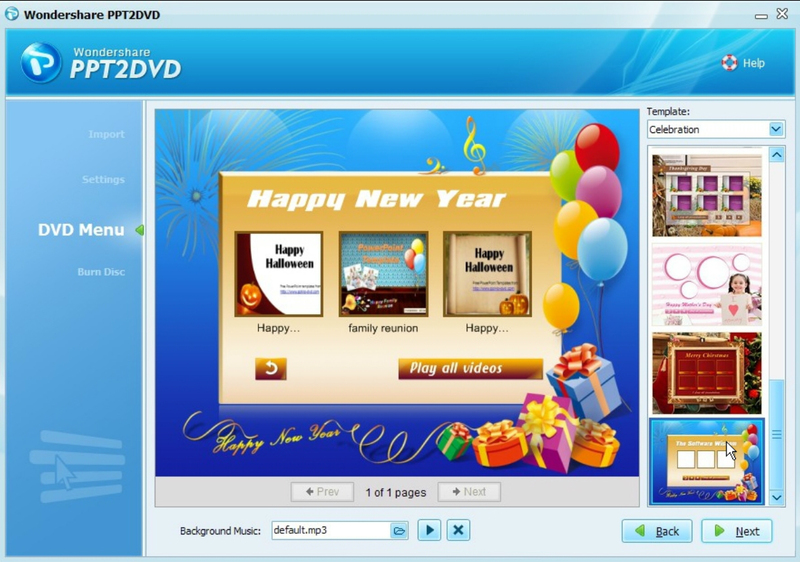
Task: Click the template list scrollbar thumb
Action: coord(777,434)
